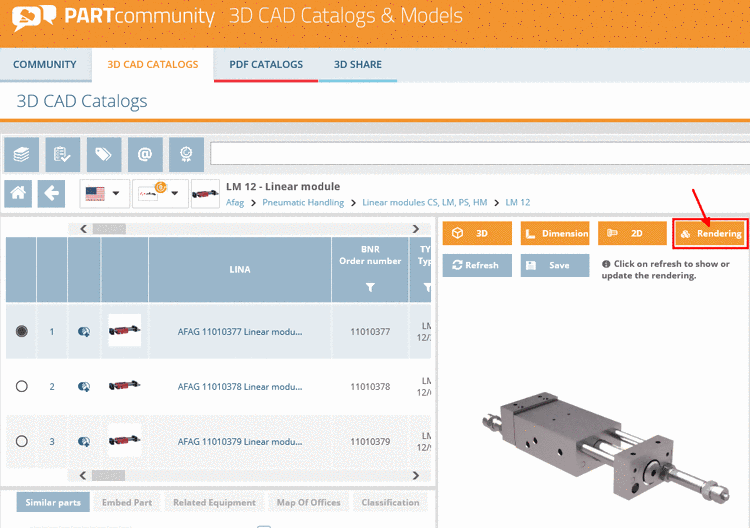Viewport: 750px width, 528px height.
Task: Switch to the 3D SHARE tab
Action: point(358,65)
